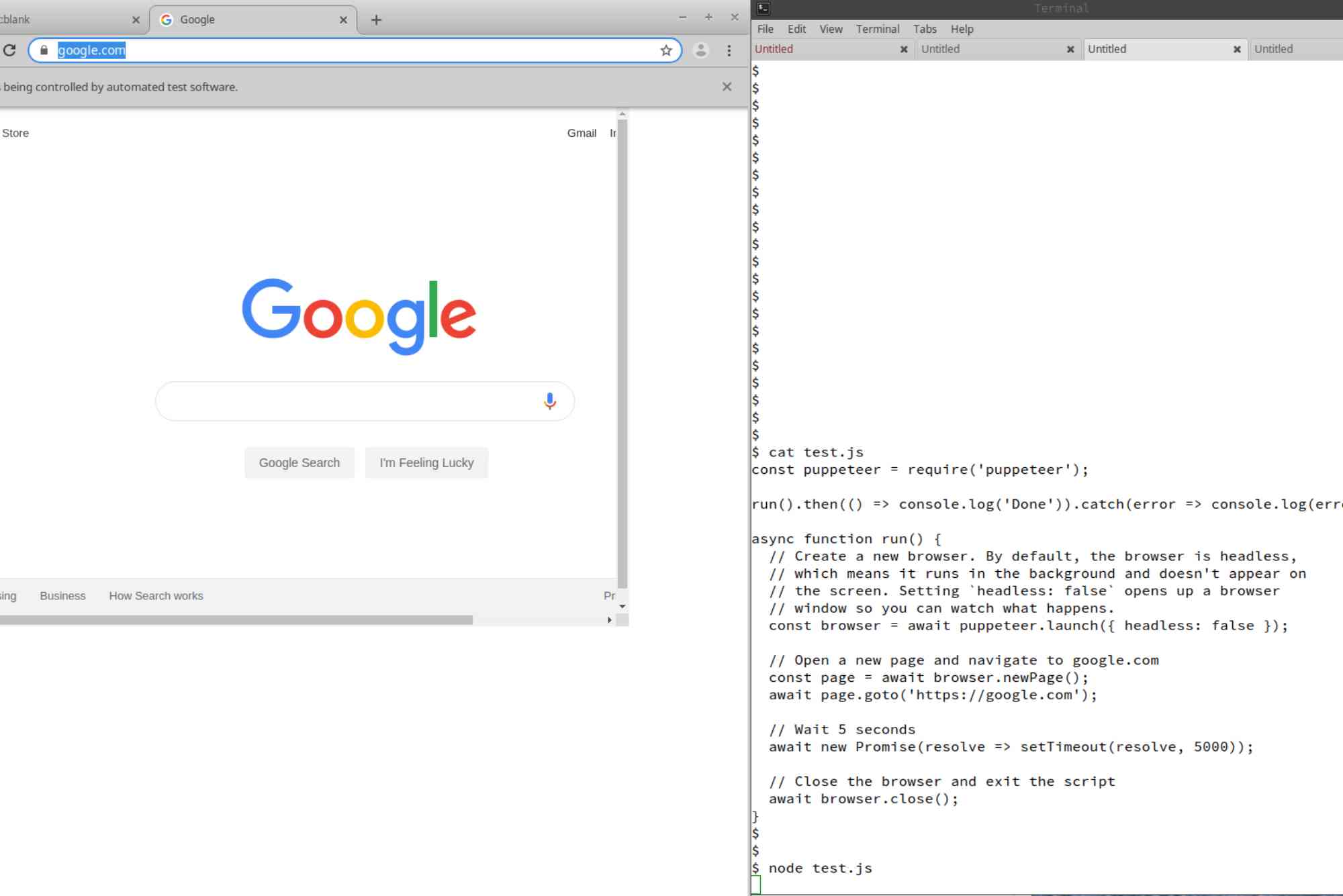
Task: Click the page.goto google.com line
Action: point(933,695)
